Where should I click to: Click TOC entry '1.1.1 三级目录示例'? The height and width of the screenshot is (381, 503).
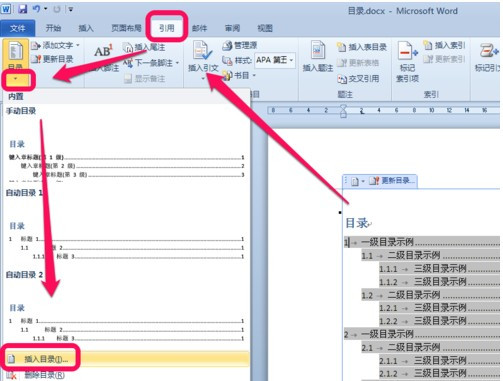pyautogui.click(x=440, y=269)
